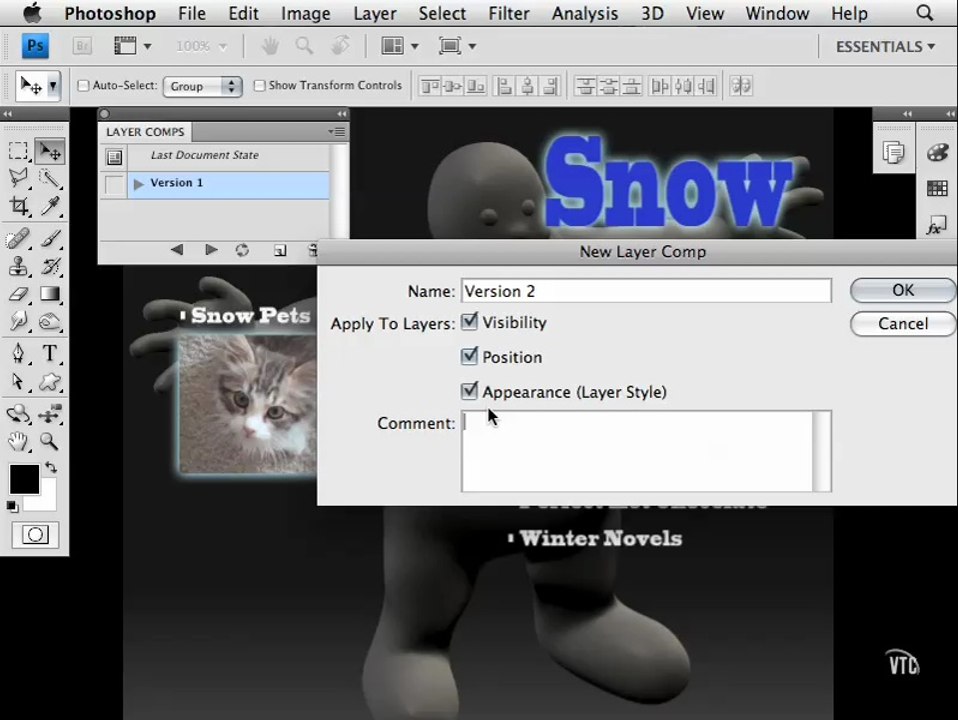Update the selected layer comp
Viewport: 958px width, 720px height.
coord(242,250)
